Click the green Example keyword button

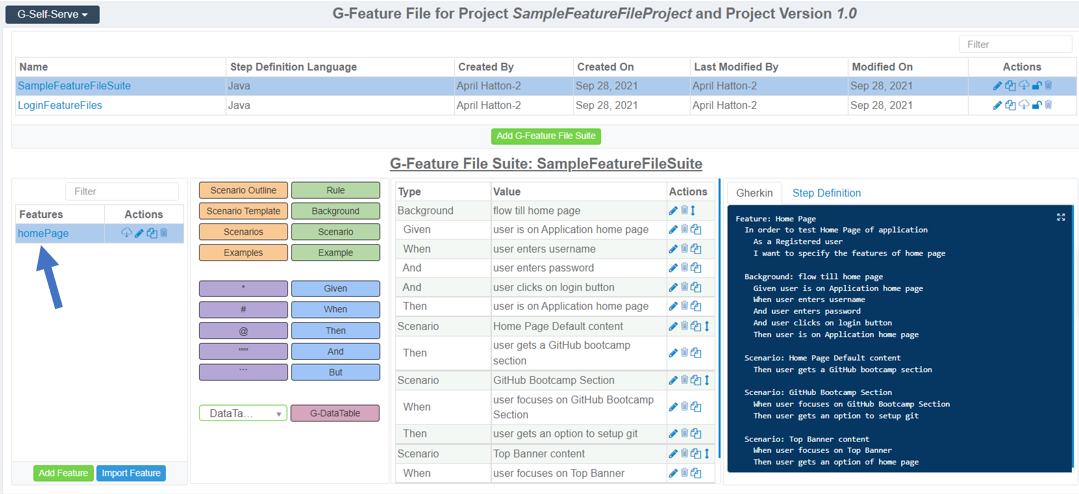click(x=336, y=253)
